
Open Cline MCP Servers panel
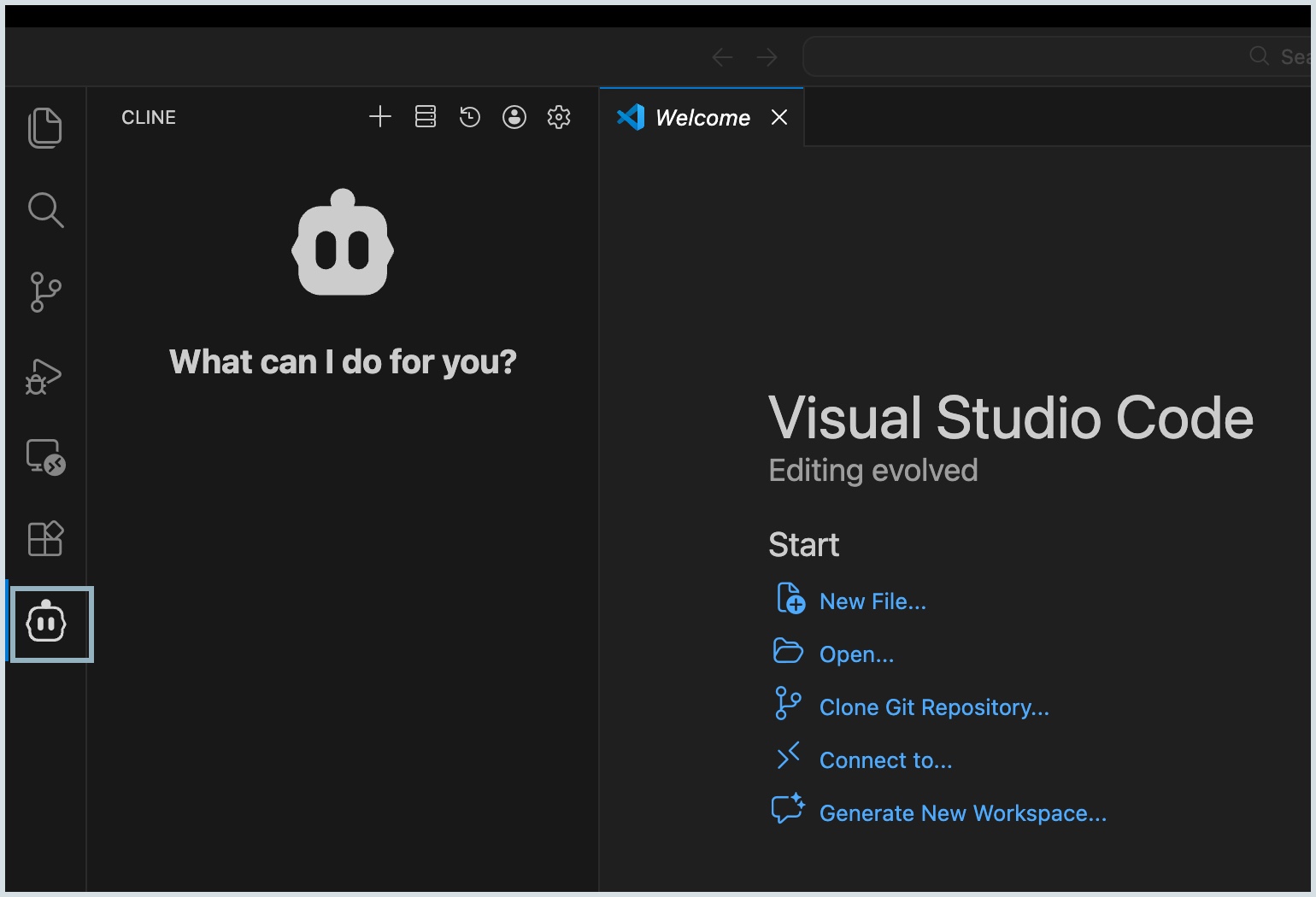coord(426,117)
